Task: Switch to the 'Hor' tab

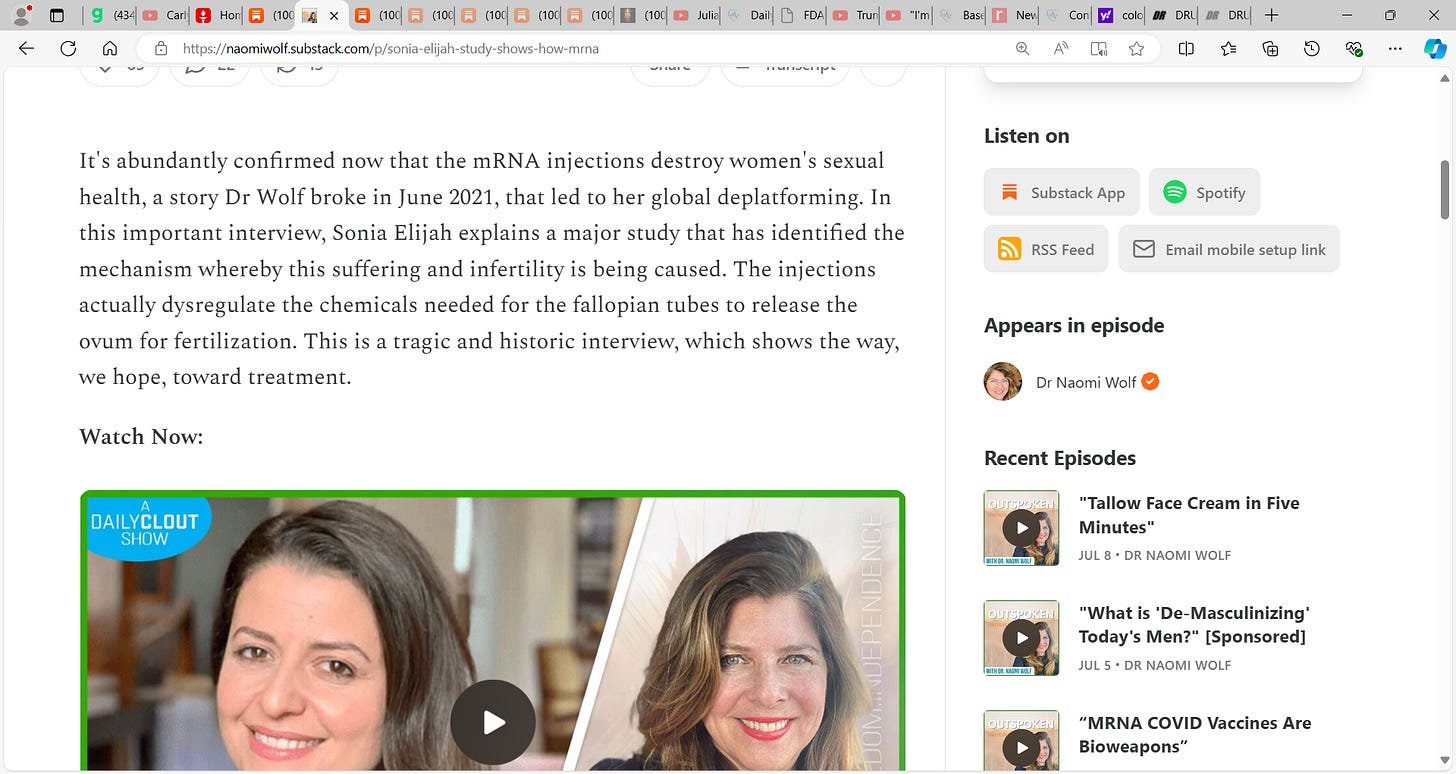Action: coord(217,15)
